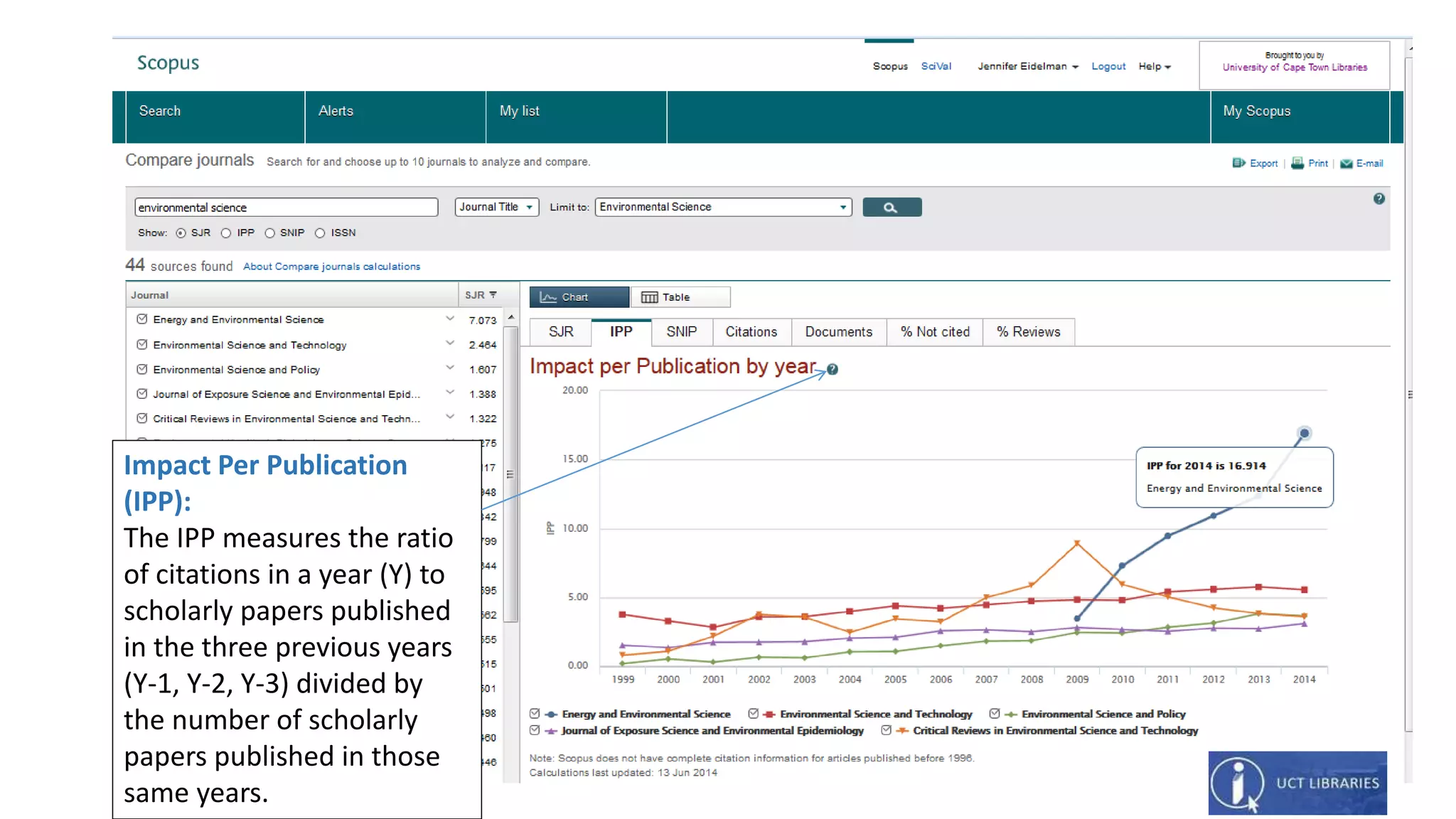Image resolution: width=1456 pixels, height=819 pixels.
Task: Expand Critical Reviews row chevron
Action: click(449, 417)
